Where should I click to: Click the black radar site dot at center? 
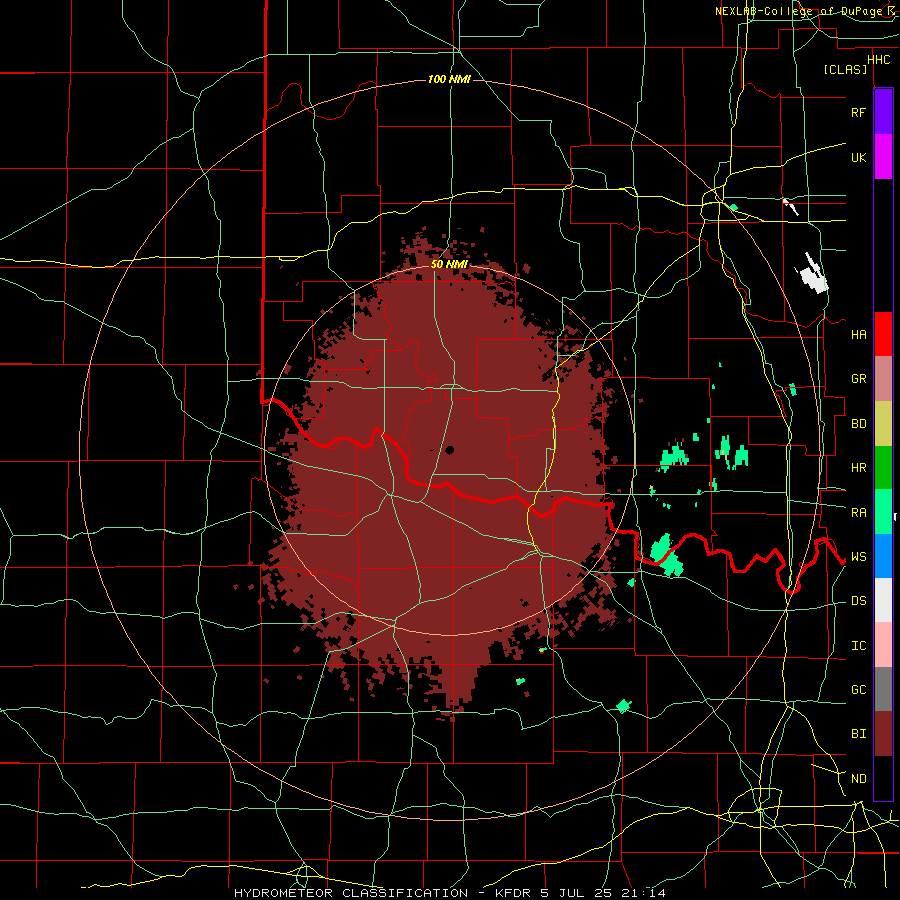(x=449, y=450)
